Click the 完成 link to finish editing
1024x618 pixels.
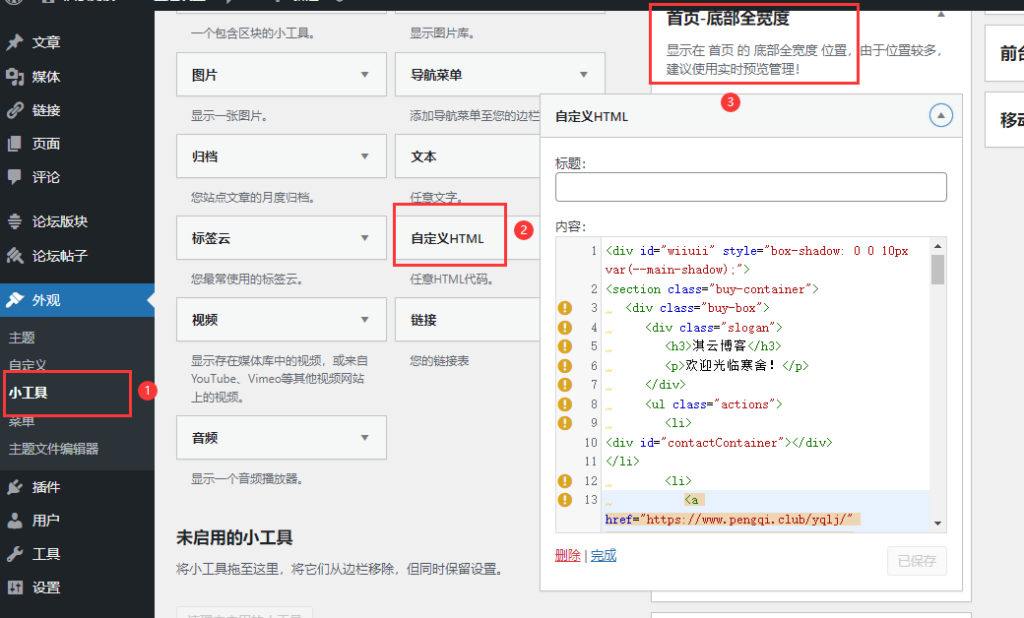(603, 553)
